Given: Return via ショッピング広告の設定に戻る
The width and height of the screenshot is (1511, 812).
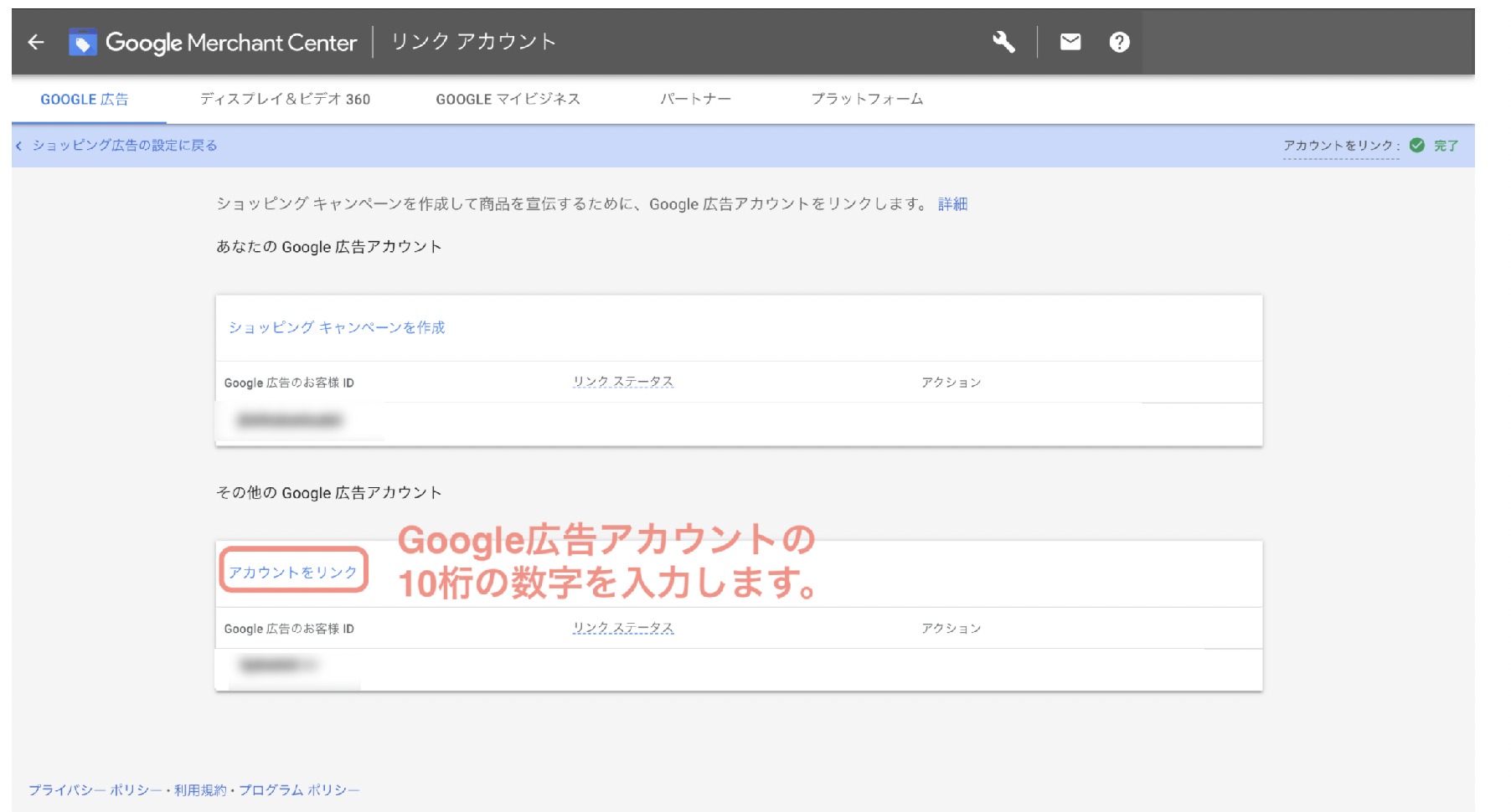Looking at the screenshot, I should point(126,145).
